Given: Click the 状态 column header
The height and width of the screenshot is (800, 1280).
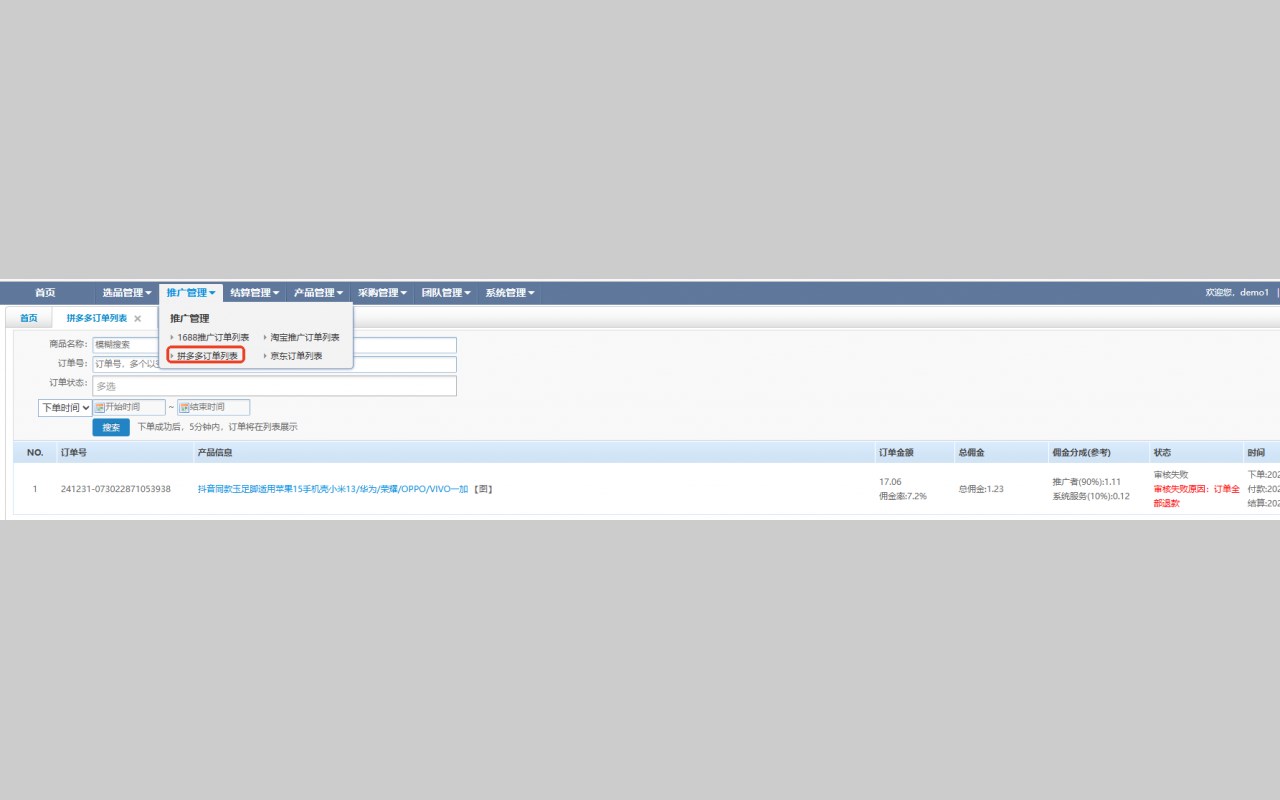Looking at the screenshot, I should pyautogui.click(x=1162, y=453).
